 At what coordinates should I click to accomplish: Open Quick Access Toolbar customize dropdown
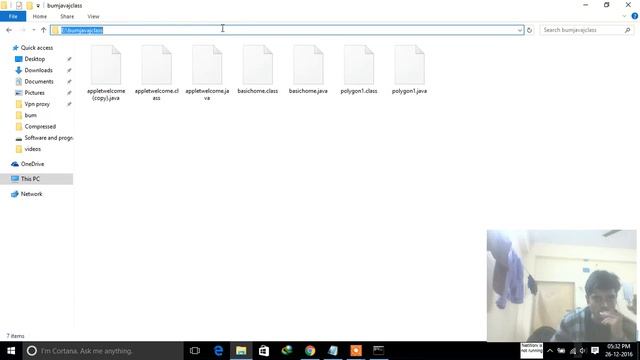(38, 6)
